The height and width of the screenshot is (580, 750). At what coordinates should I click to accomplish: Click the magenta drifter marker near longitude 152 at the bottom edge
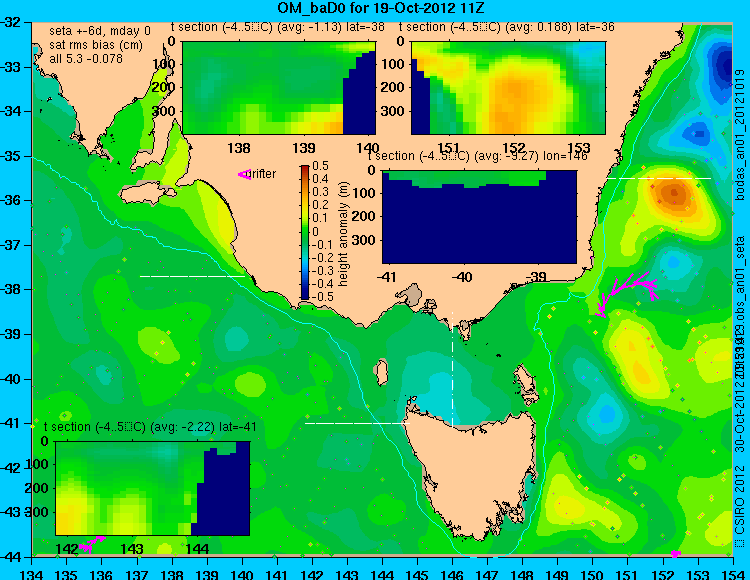coord(675,554)
